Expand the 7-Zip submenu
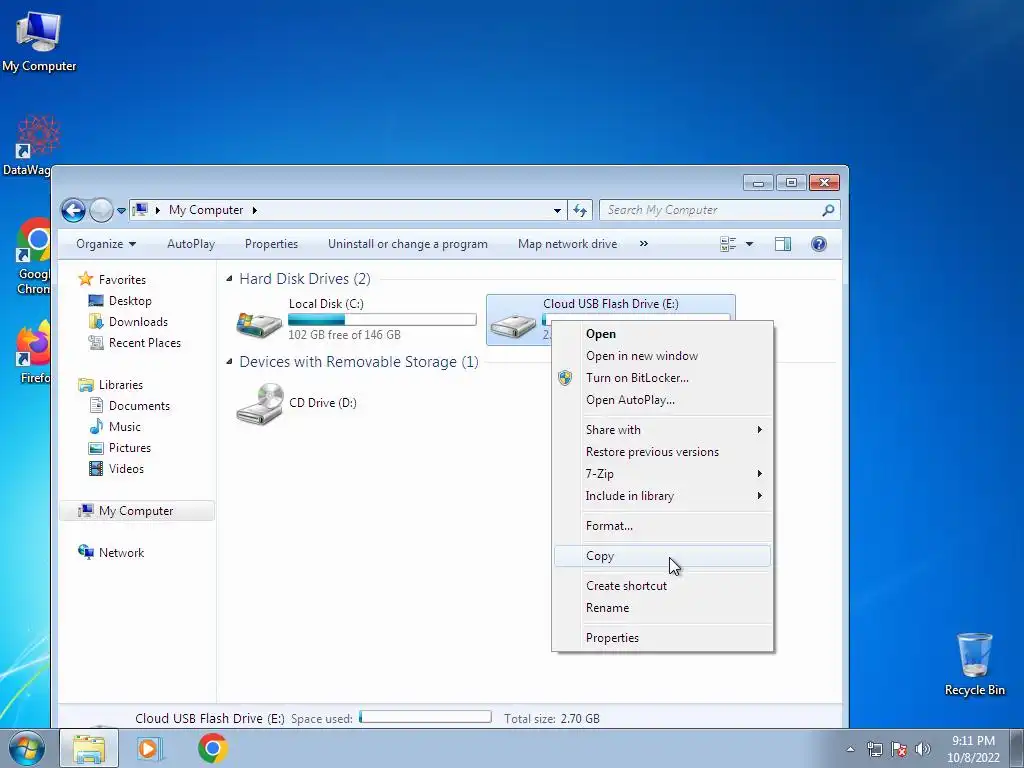The width and height of the screenshot is (1024, 768). 662,473
